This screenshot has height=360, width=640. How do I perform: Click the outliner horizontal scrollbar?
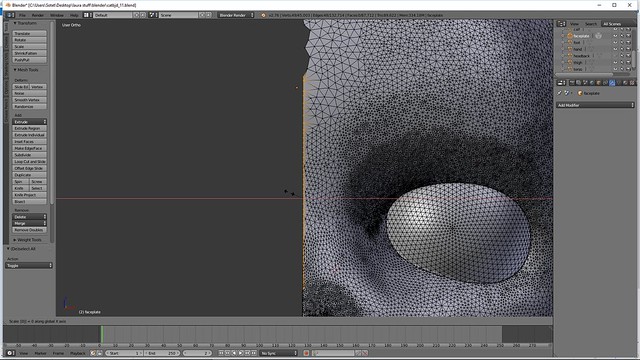pos(584,74)
